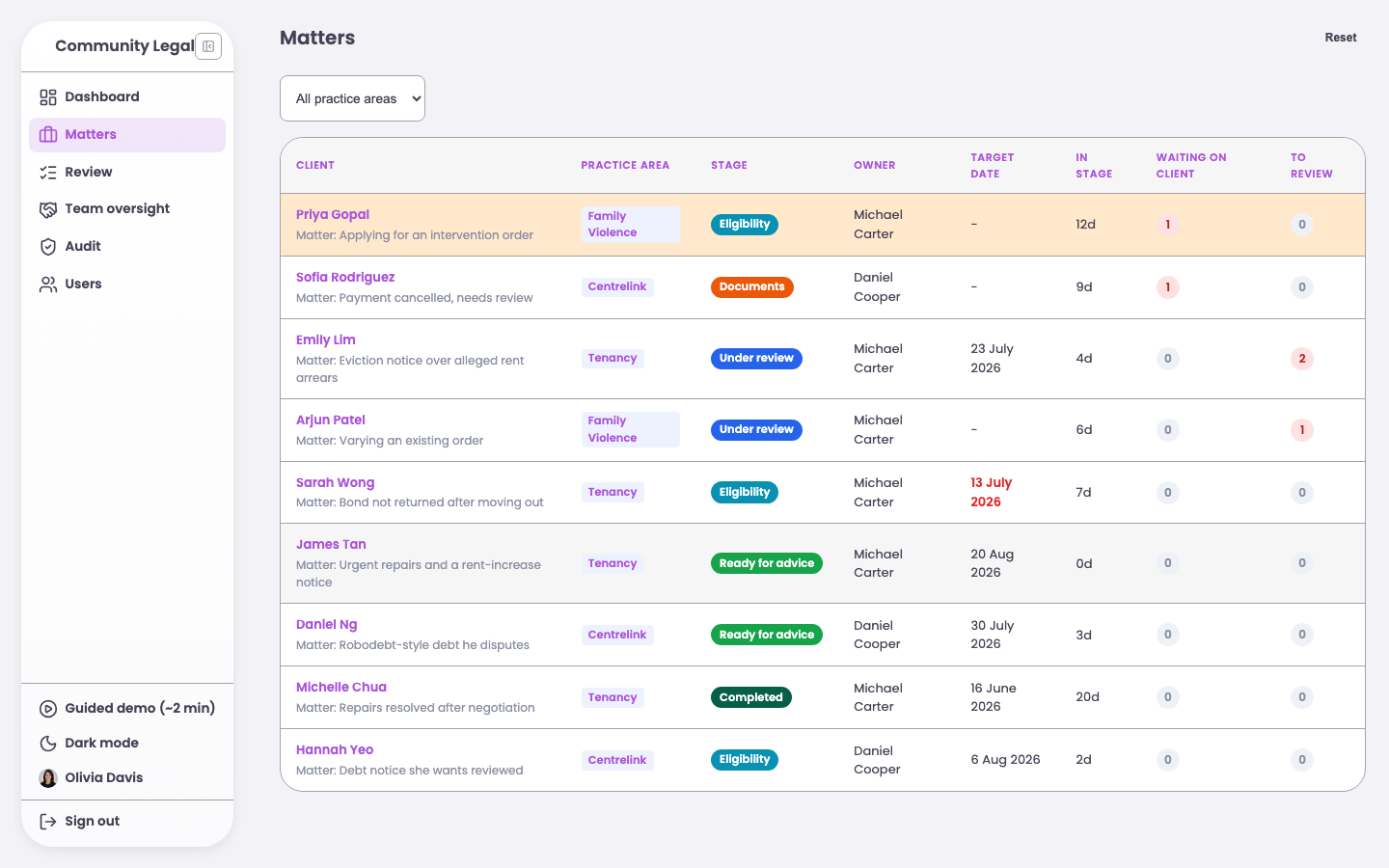
Task: Open James Tan matter
Action: coord(331,545)
